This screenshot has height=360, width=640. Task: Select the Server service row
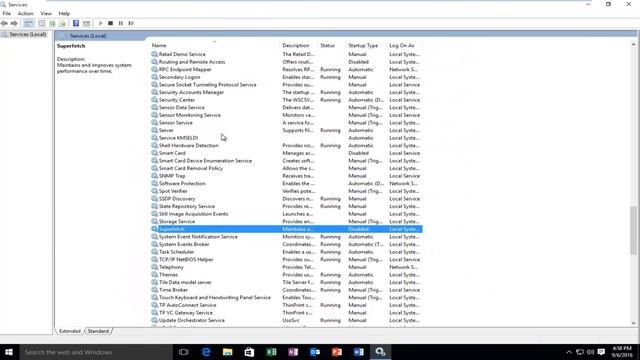point(286,130)
